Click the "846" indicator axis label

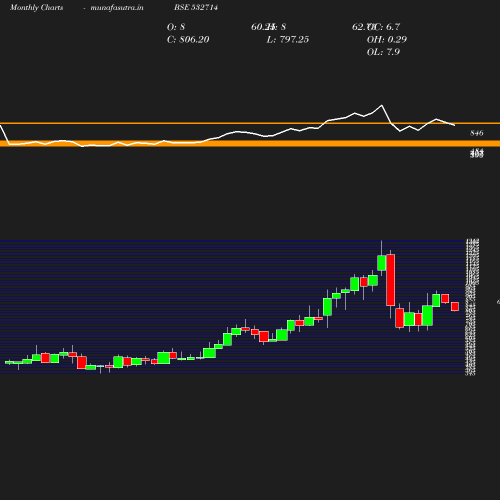coord(477,133)
